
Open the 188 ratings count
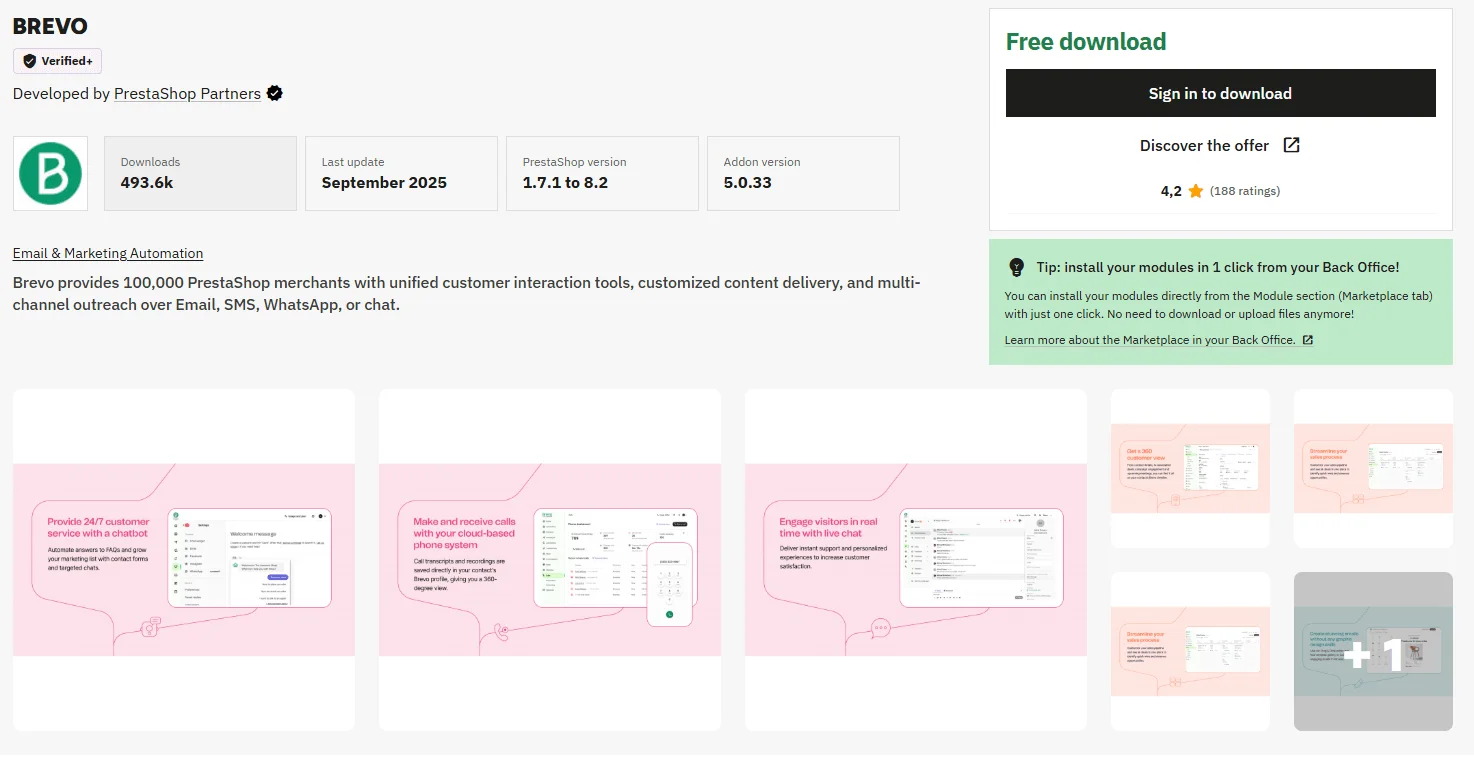pos(1244,191)
